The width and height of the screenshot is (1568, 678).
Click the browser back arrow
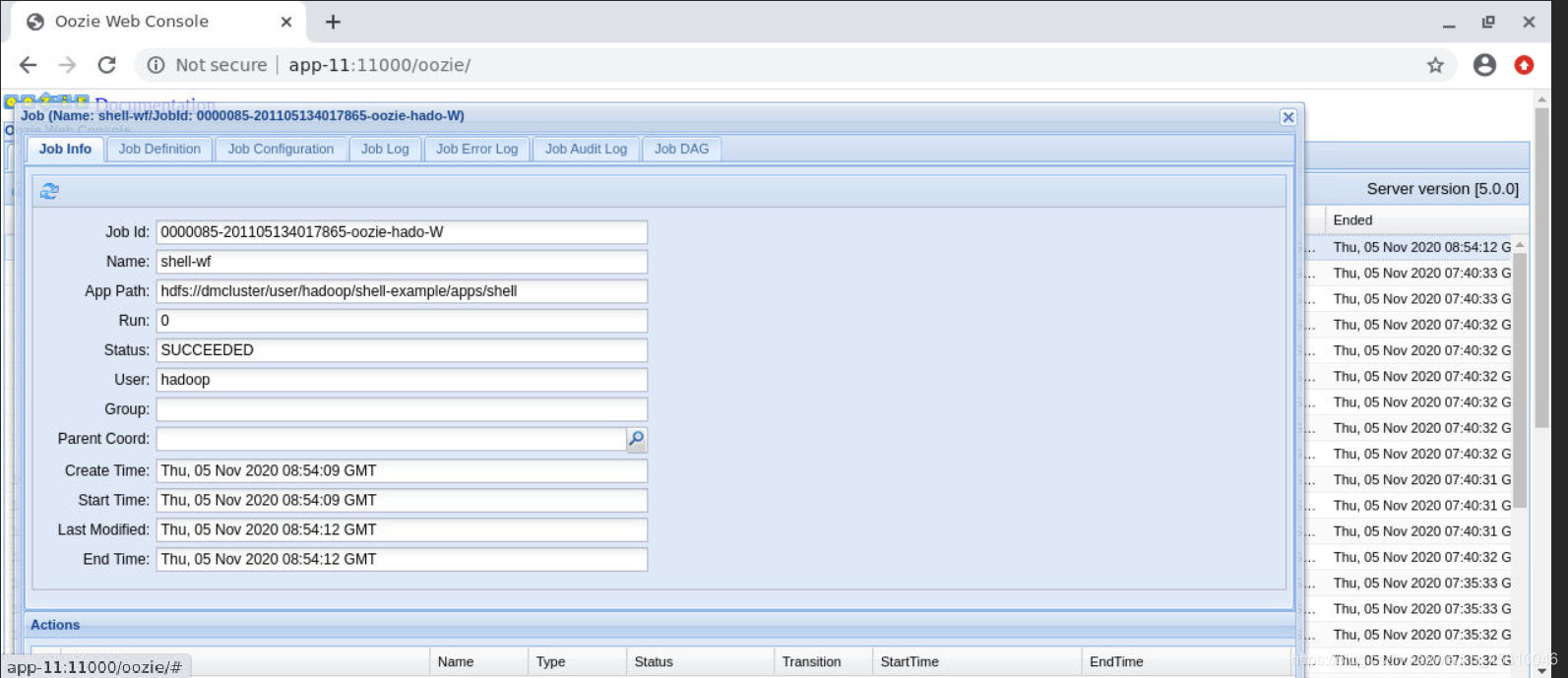[28, 65]
